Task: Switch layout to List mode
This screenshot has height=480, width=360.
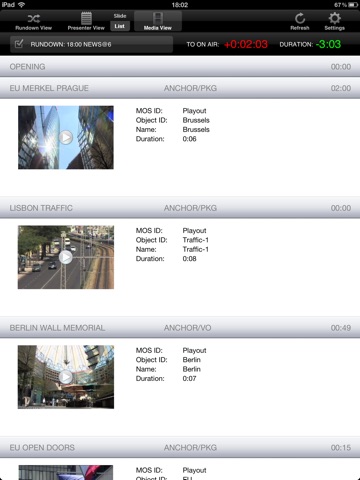Action: coord(120,26)
